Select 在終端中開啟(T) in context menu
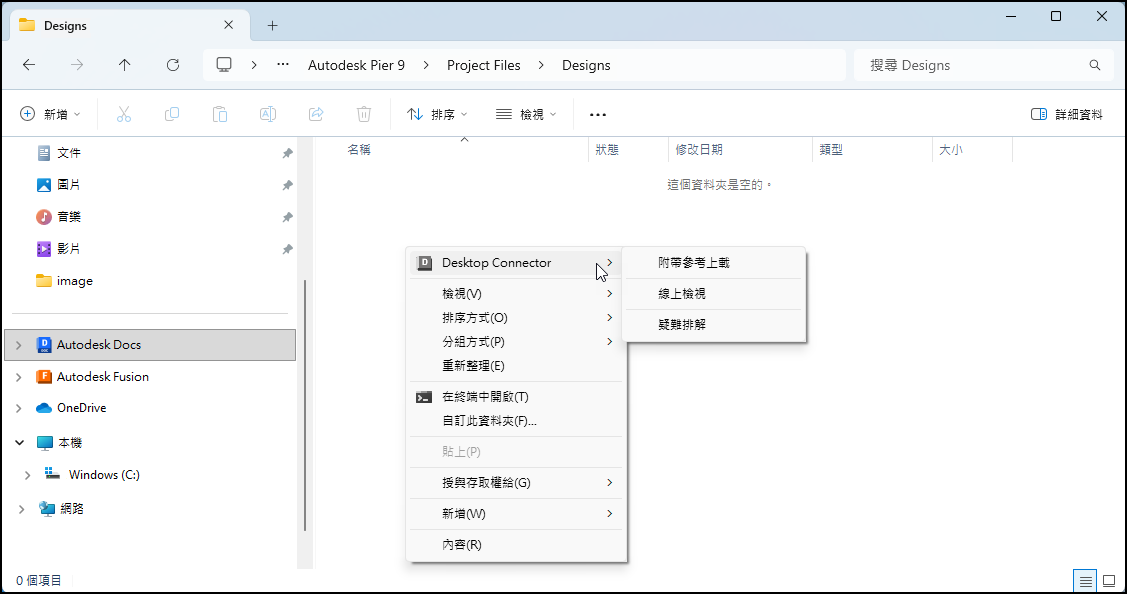The width and height of the screenshot is (1127, 594). [x=515, y=397]
